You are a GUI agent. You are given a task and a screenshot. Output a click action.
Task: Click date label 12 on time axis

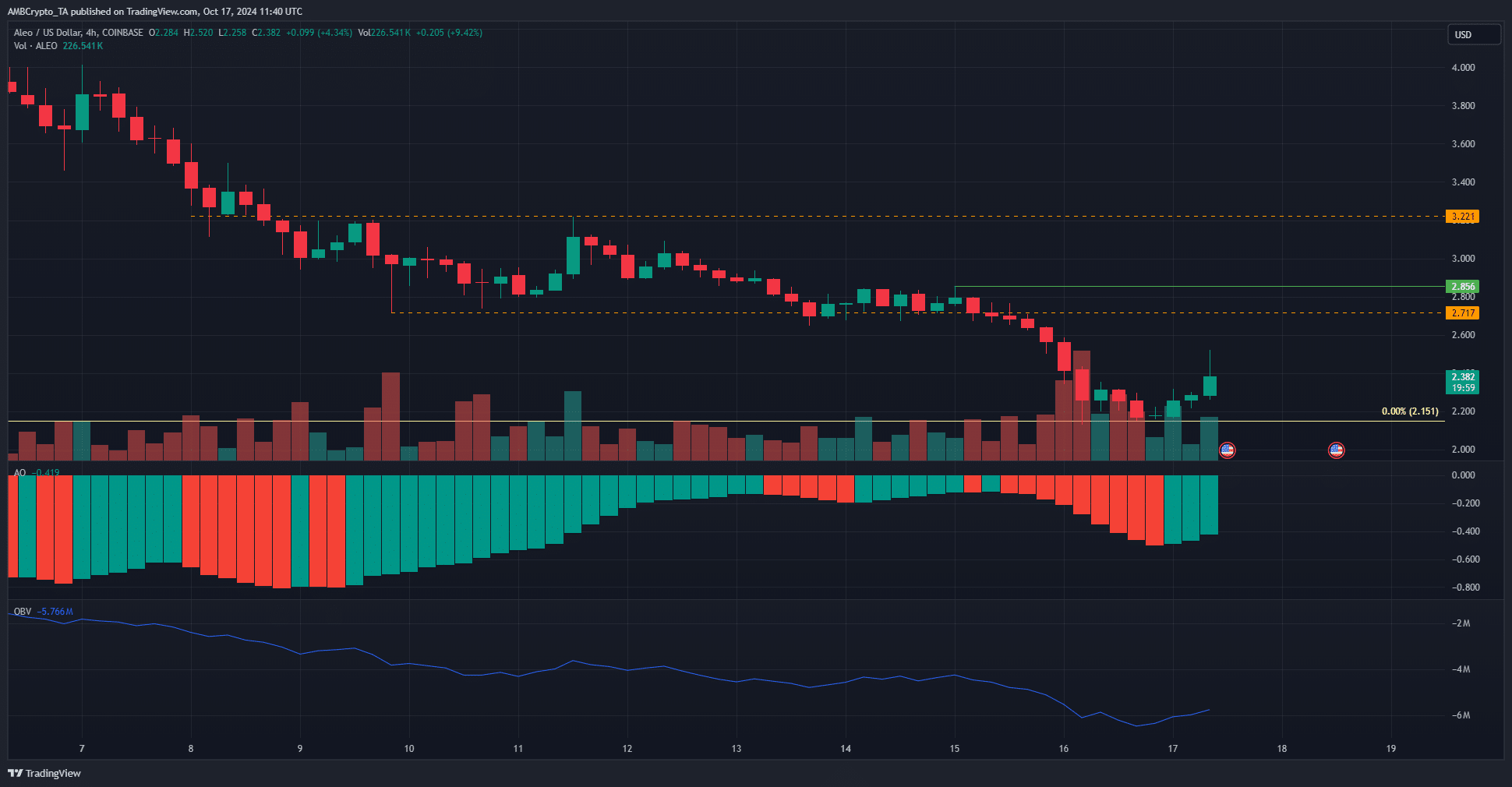(627, 749)
